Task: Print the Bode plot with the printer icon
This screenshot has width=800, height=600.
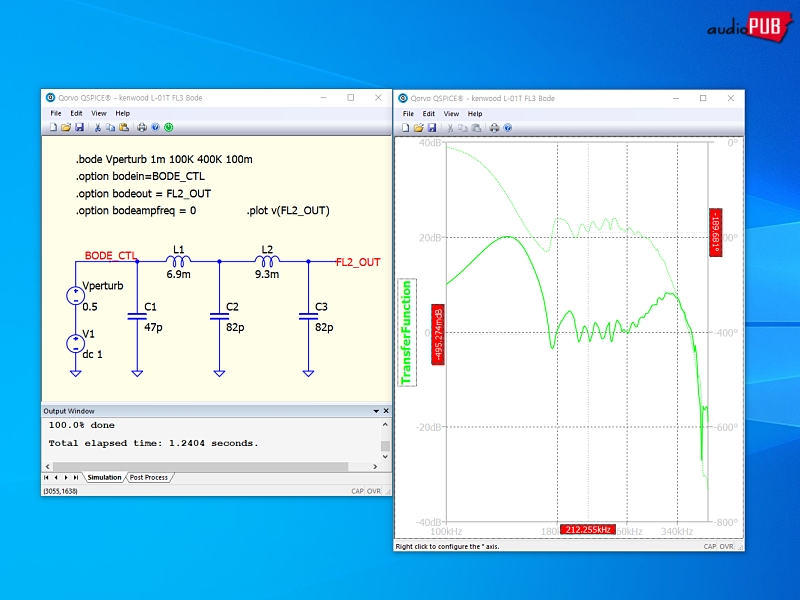Action: click(494, 128)
